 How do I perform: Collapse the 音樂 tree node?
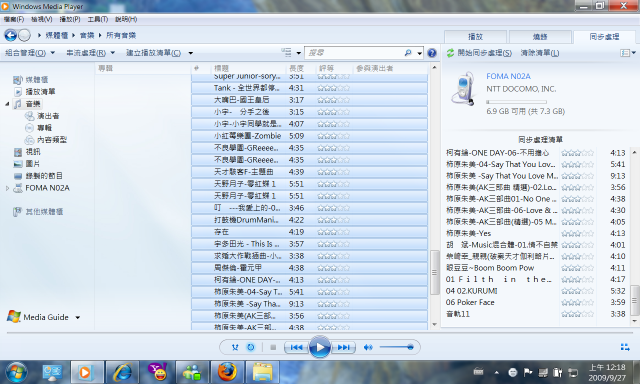pos(7,104)
